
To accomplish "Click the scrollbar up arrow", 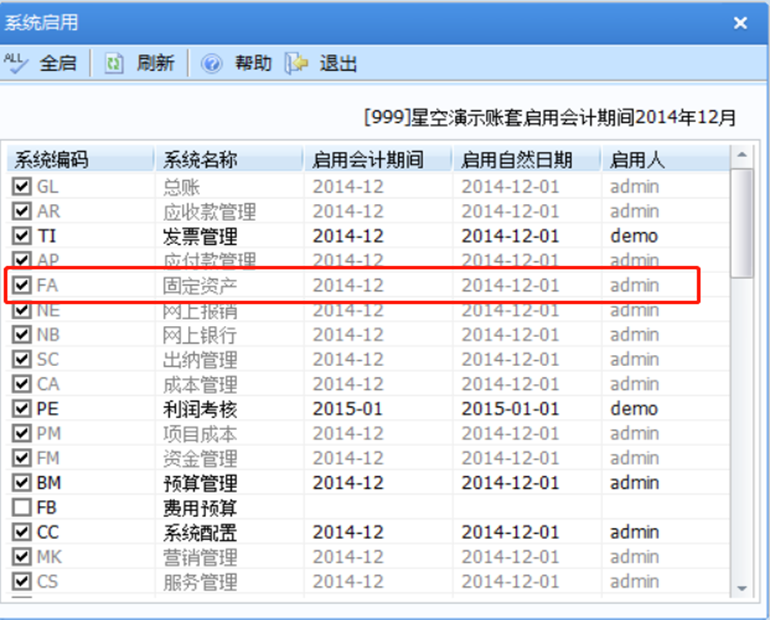I will pos(742,155).
